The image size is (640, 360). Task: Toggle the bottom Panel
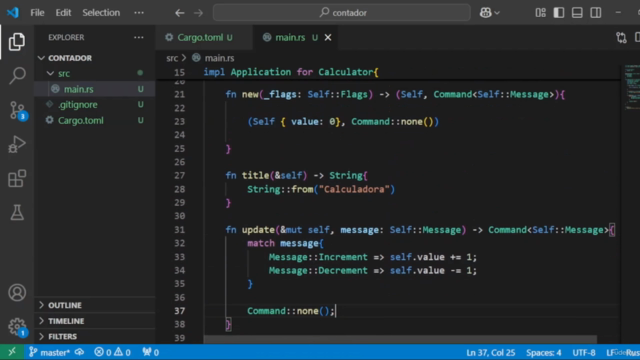tap(577, 13)
